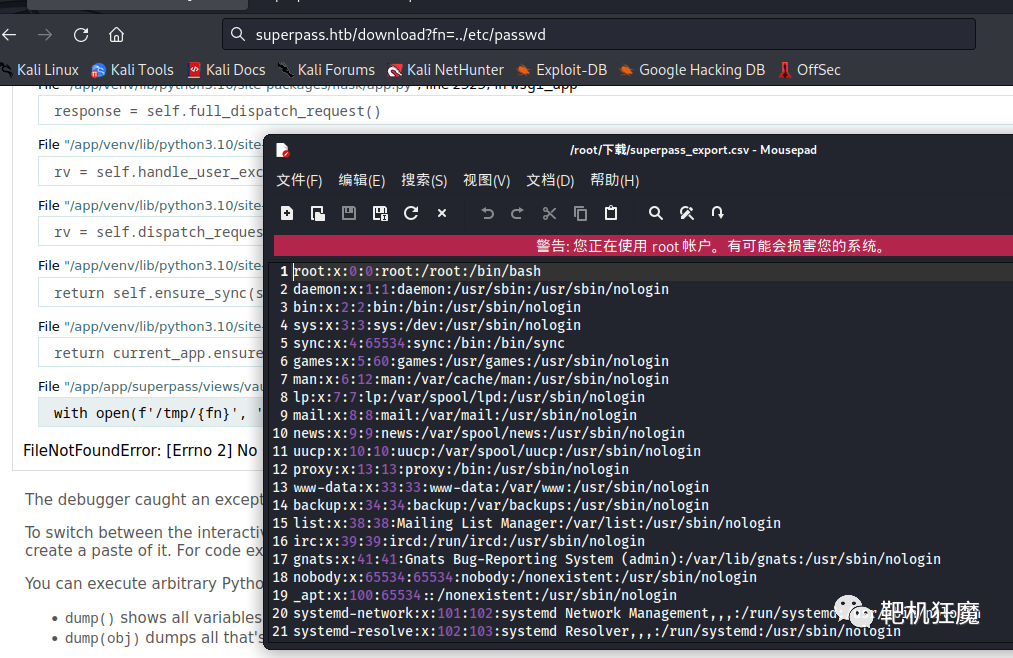Open Mousepad 帮助(H) menu
This screenshot has width=1013, height=658.
click(614, 180)
